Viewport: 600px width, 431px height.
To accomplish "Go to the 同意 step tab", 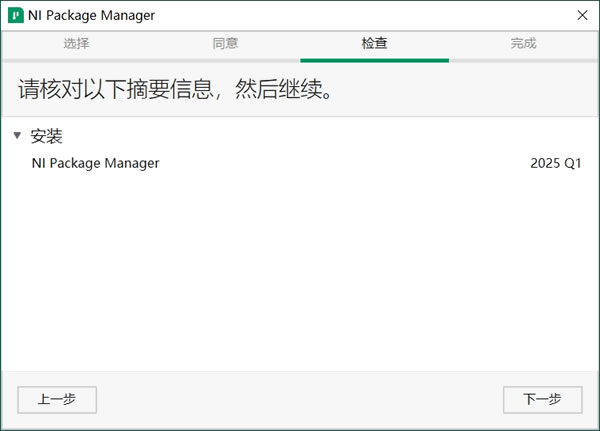I will click(x=225, y=43).
